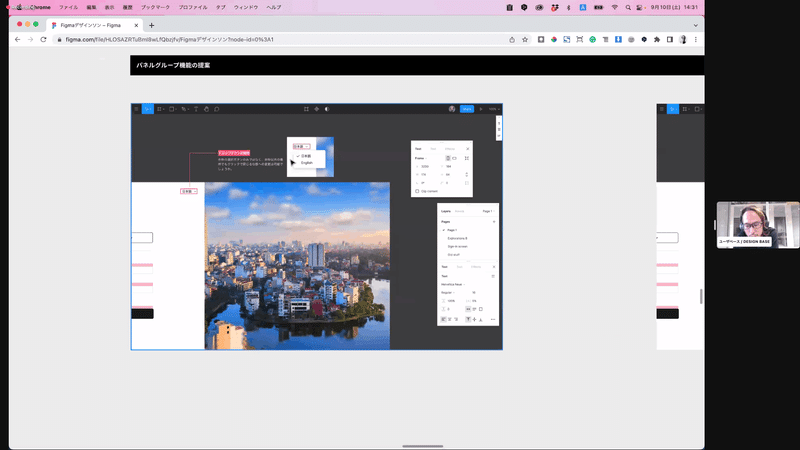Screen dimensions: 800x450
Task: Select Page 1 in the Pages list
Action: (452, 230)
